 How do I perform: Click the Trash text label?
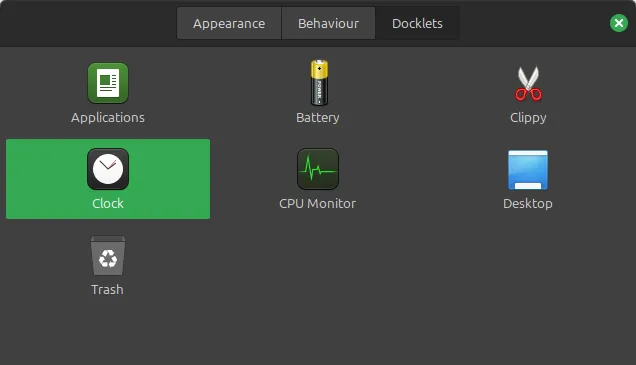coord(107,290)
